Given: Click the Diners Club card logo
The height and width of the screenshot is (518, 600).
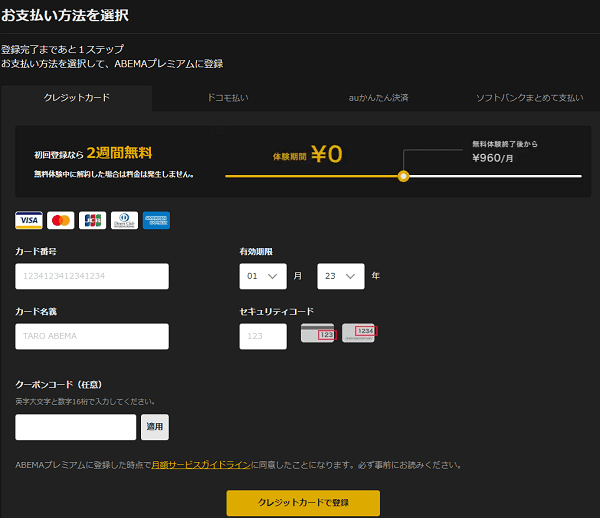Looking at the screenshot, I should (124, 220).
